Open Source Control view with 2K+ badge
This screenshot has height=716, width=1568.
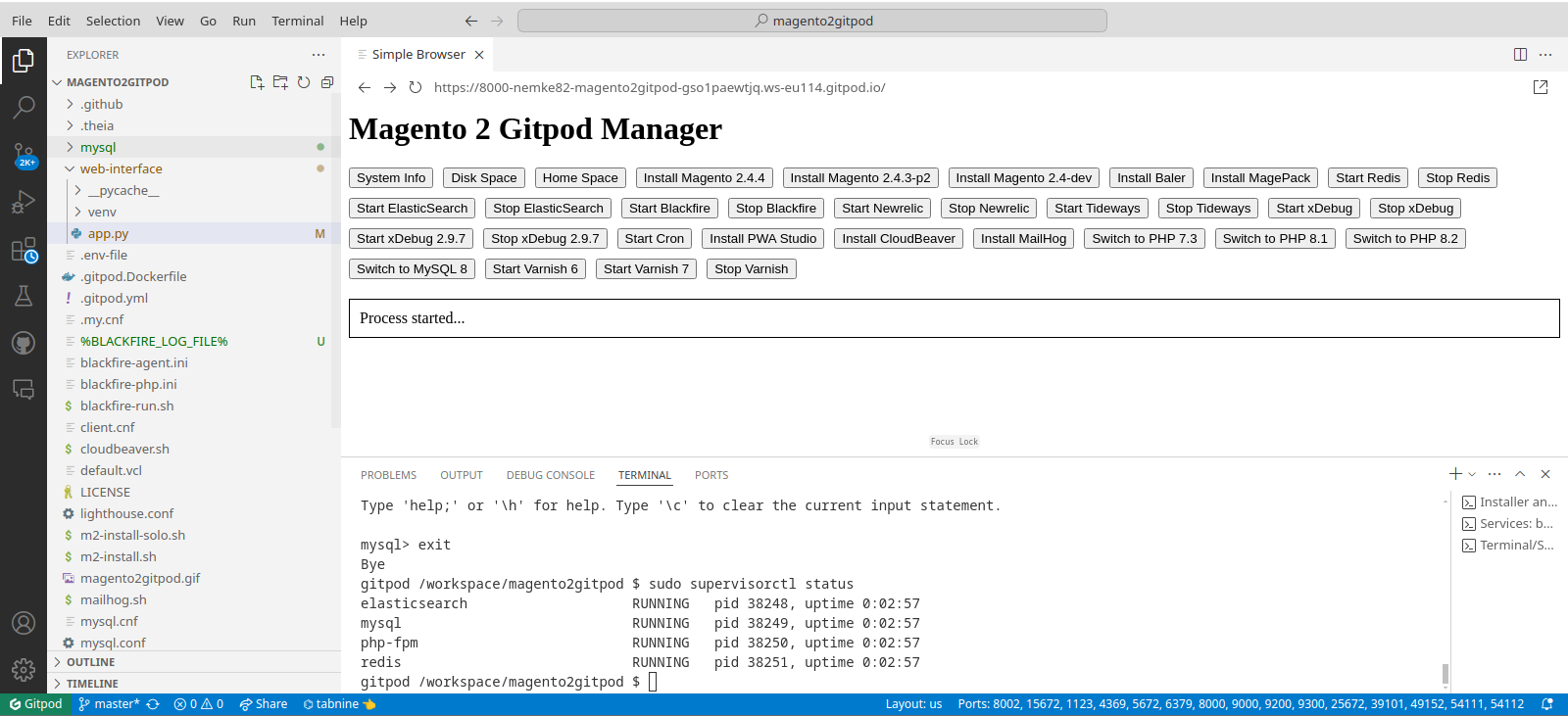point(24,155)
